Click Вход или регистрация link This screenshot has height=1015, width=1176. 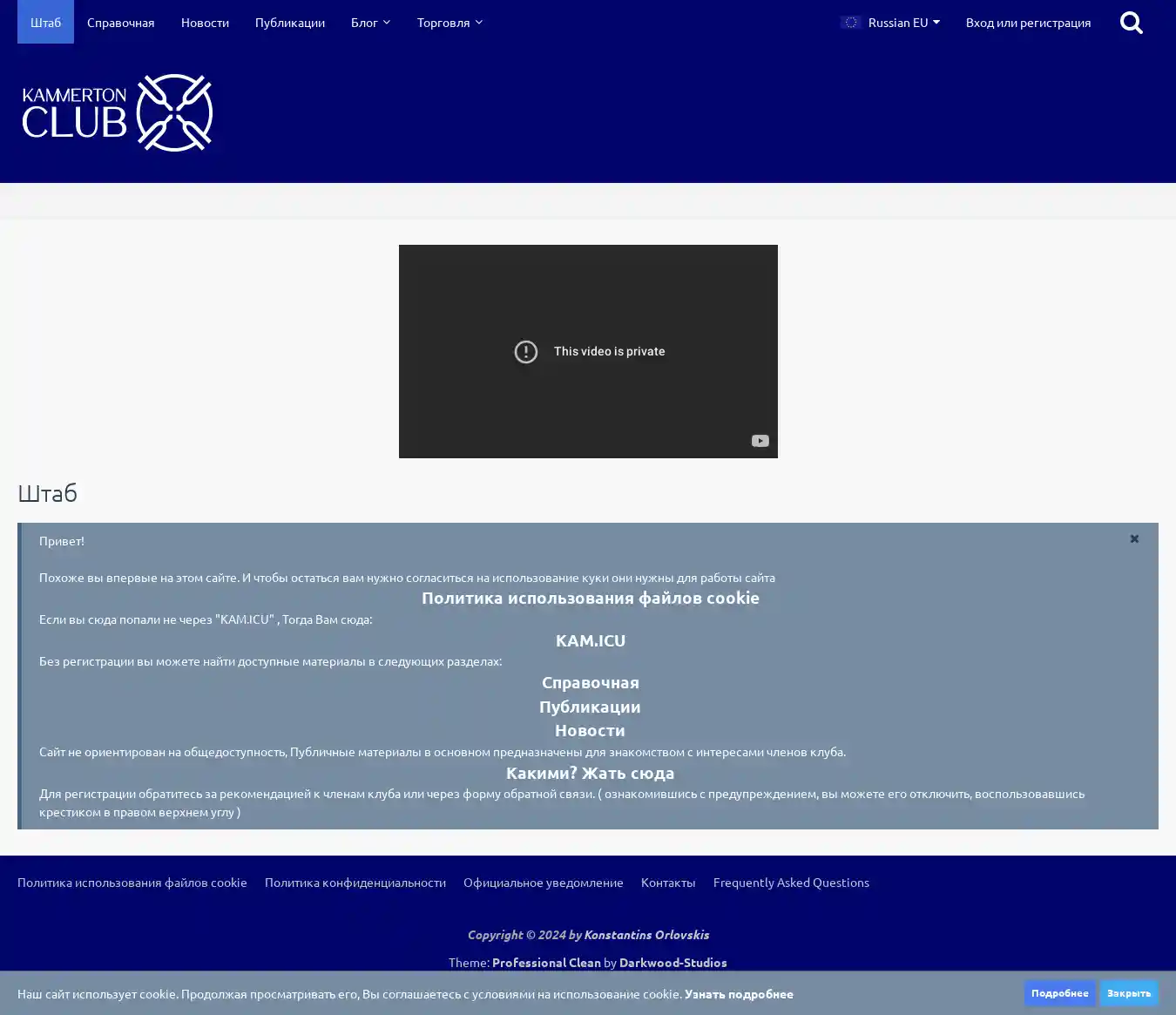(x=1028, y=23)
